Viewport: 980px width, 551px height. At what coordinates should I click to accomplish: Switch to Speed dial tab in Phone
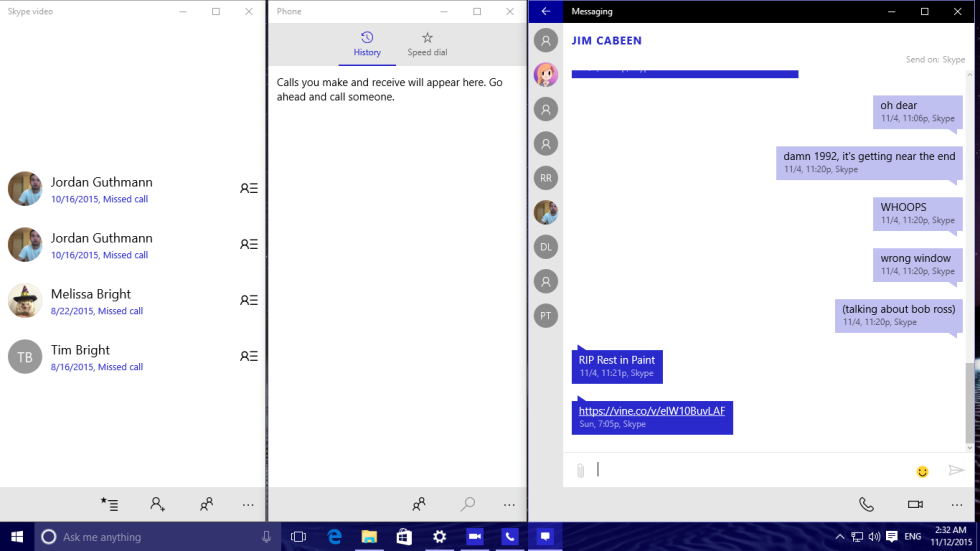[x=428, y=44]
